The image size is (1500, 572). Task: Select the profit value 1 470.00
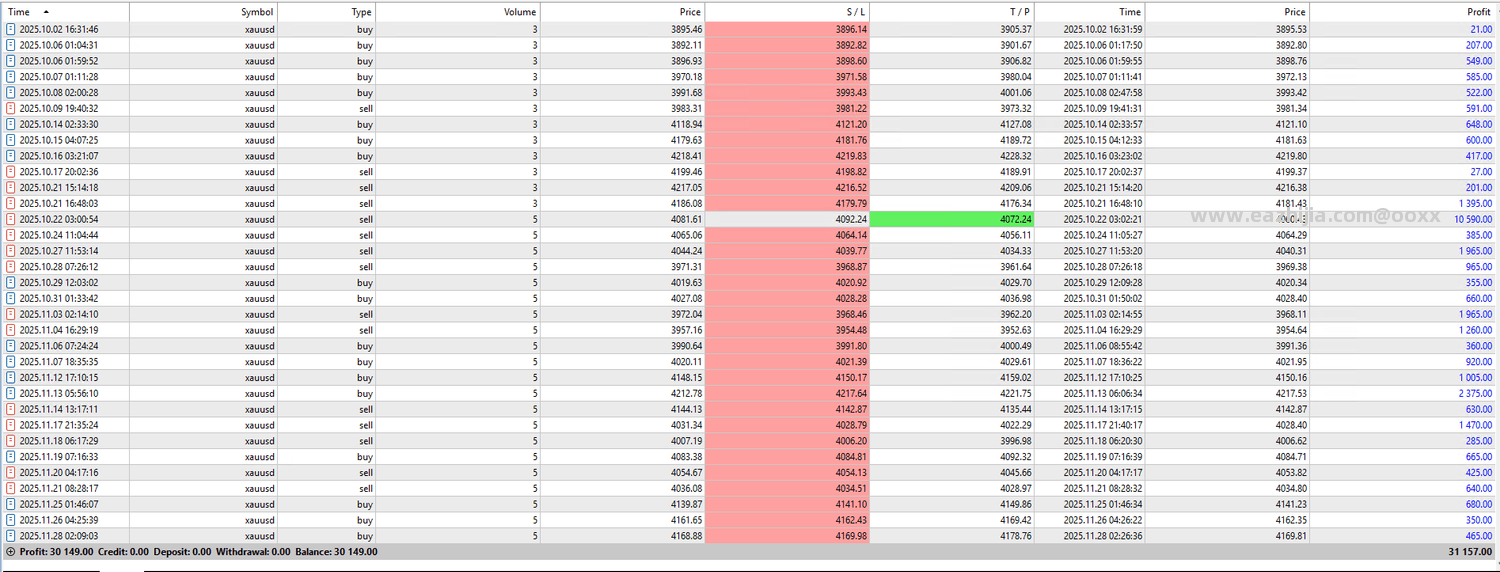[x=1475, y=425]
